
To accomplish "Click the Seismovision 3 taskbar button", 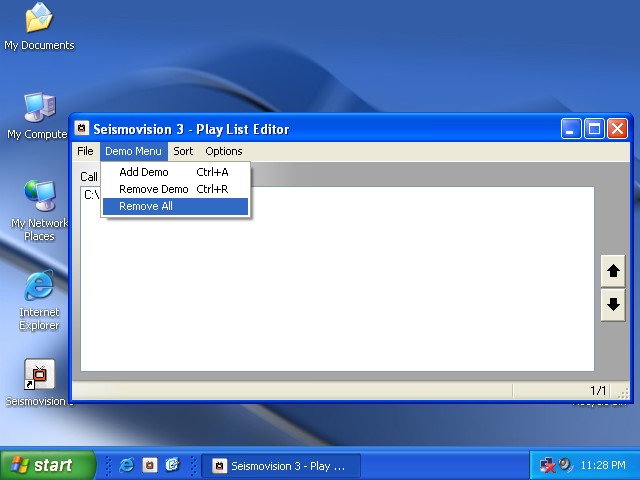I will coord(279,465).
